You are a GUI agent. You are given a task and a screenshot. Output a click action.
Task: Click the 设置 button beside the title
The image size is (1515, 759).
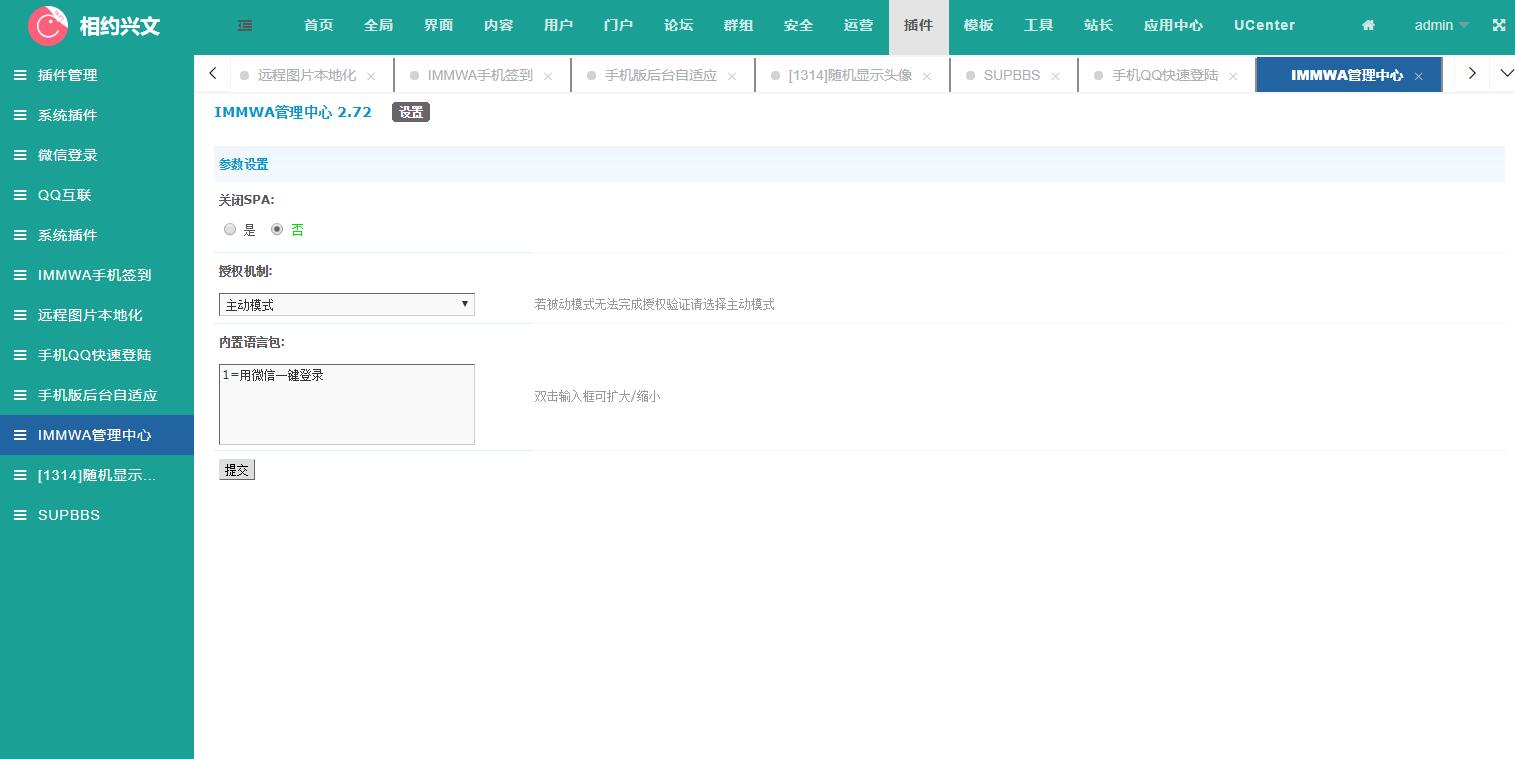[x=410, y=112]
